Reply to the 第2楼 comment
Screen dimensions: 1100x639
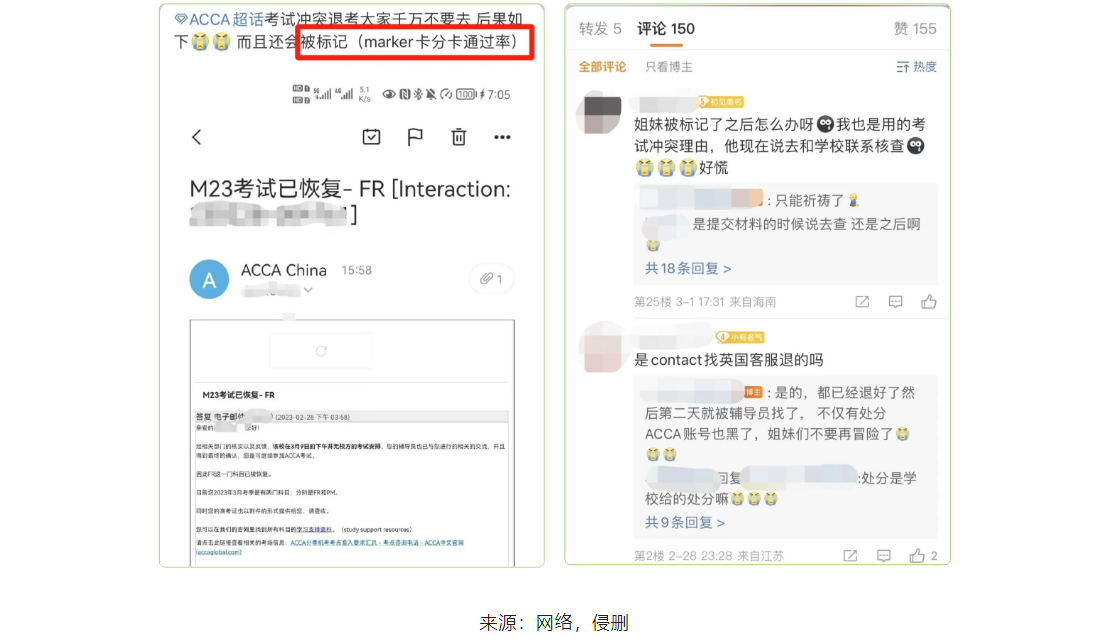point(884,556)
